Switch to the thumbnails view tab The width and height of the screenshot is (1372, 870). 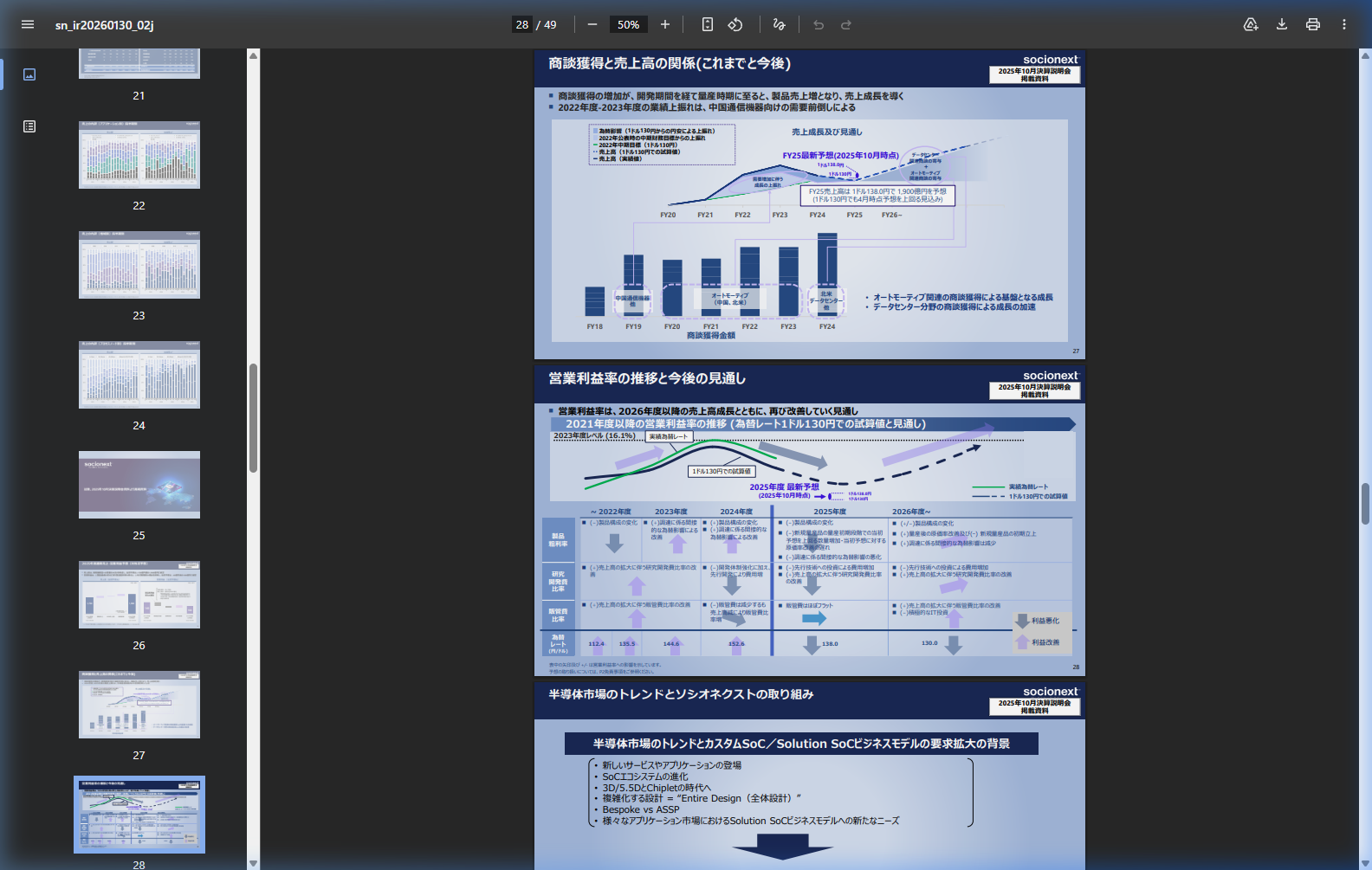pos(29,74)
